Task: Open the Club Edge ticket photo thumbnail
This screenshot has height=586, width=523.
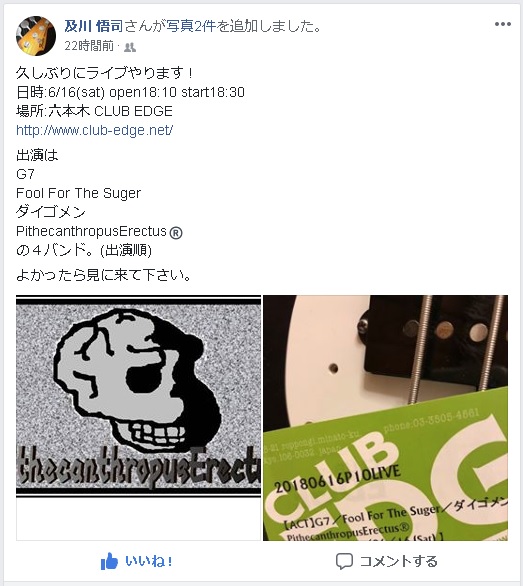Action: click(x=385, y=417)
